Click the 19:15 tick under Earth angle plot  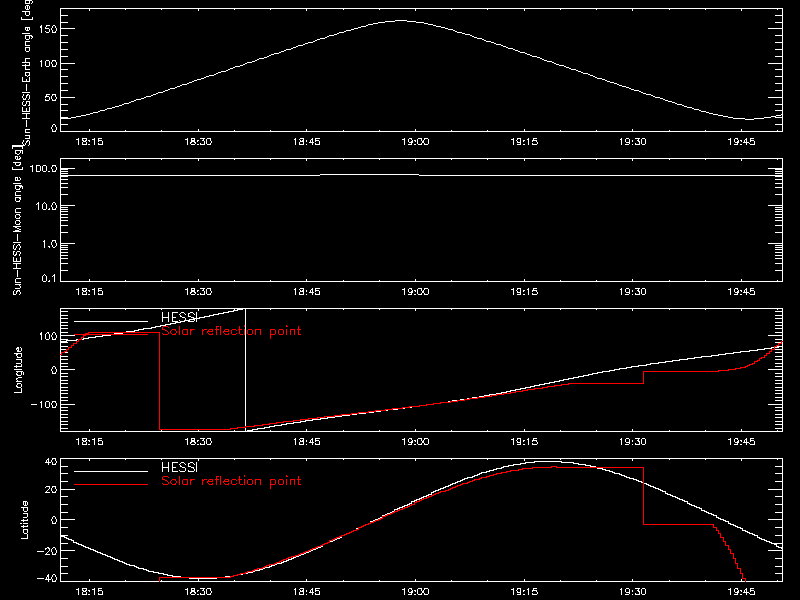click(x=524, y=142)
